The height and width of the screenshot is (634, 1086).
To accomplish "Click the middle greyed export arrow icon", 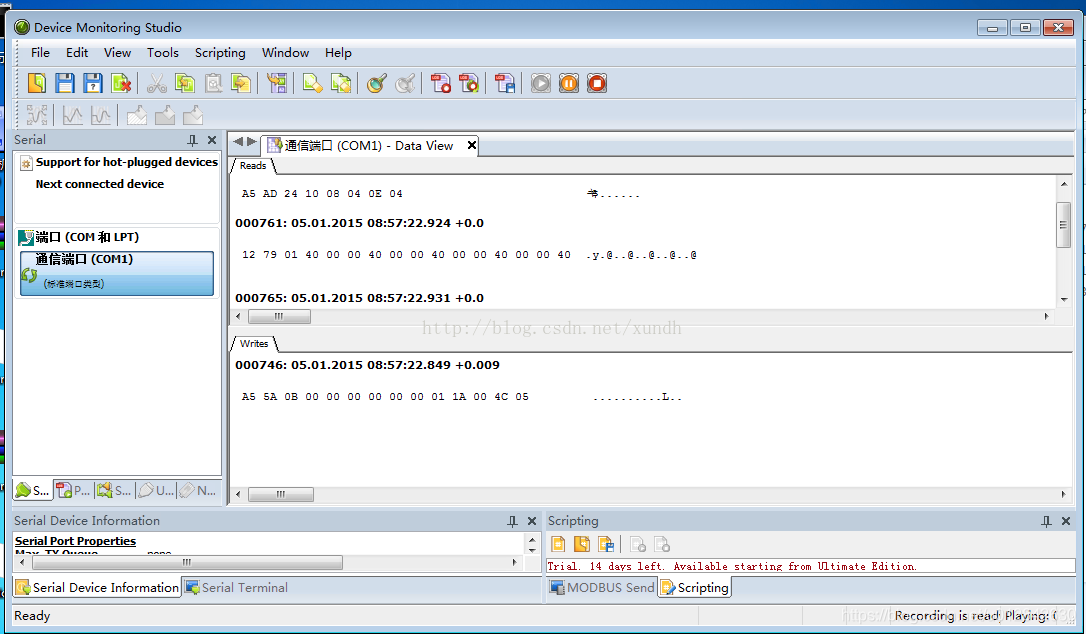I will tap(165, 115).
